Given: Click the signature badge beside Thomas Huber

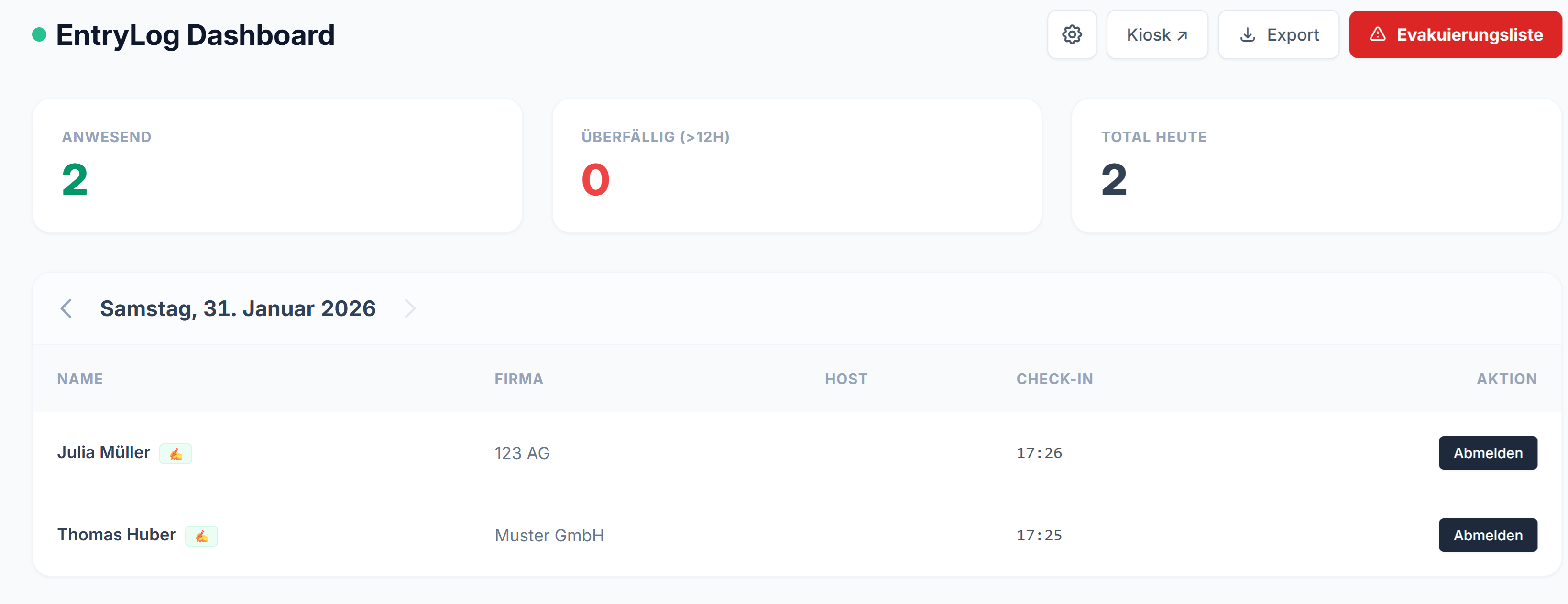Looking at the screenshot, I should pyautogui.click(x=201, y=536).
